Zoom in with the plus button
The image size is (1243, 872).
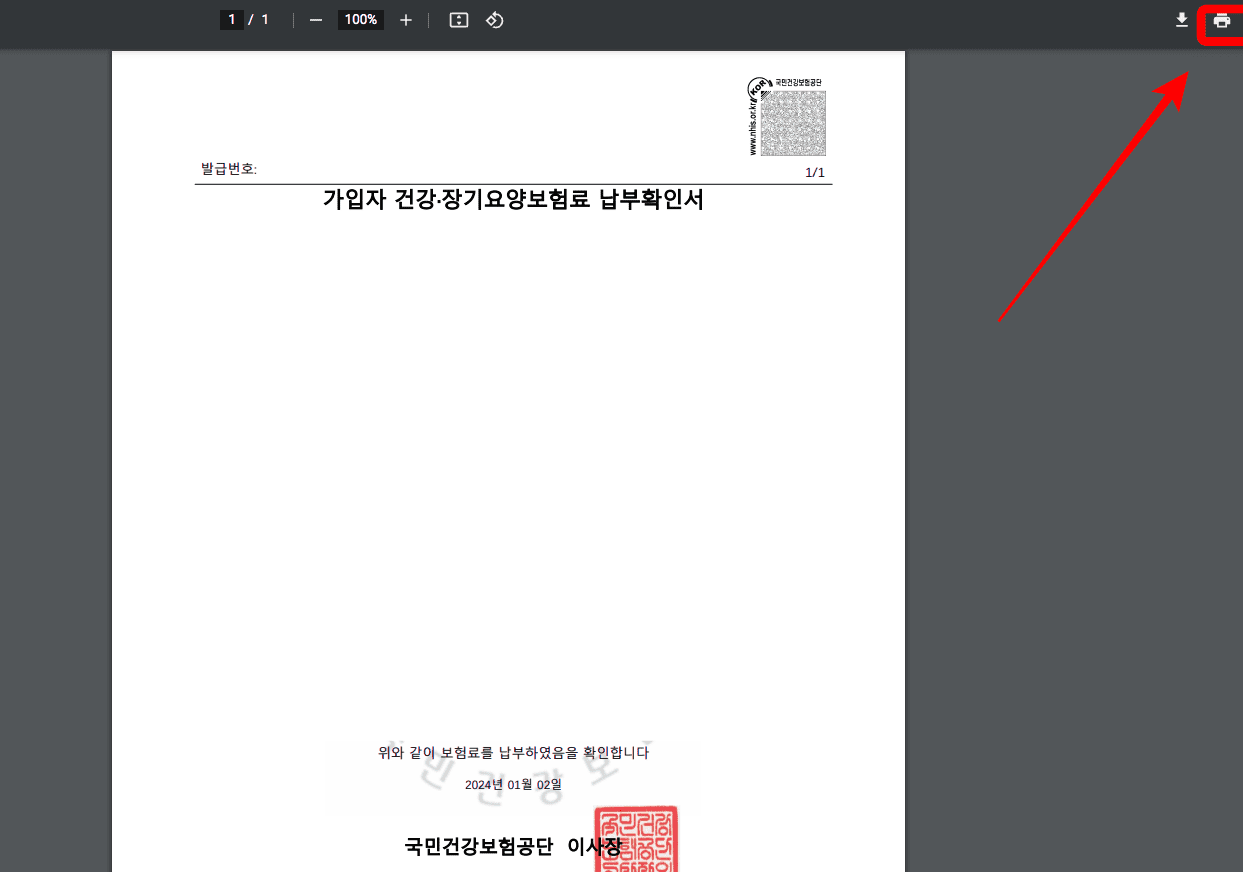click(x=405, y=20)
